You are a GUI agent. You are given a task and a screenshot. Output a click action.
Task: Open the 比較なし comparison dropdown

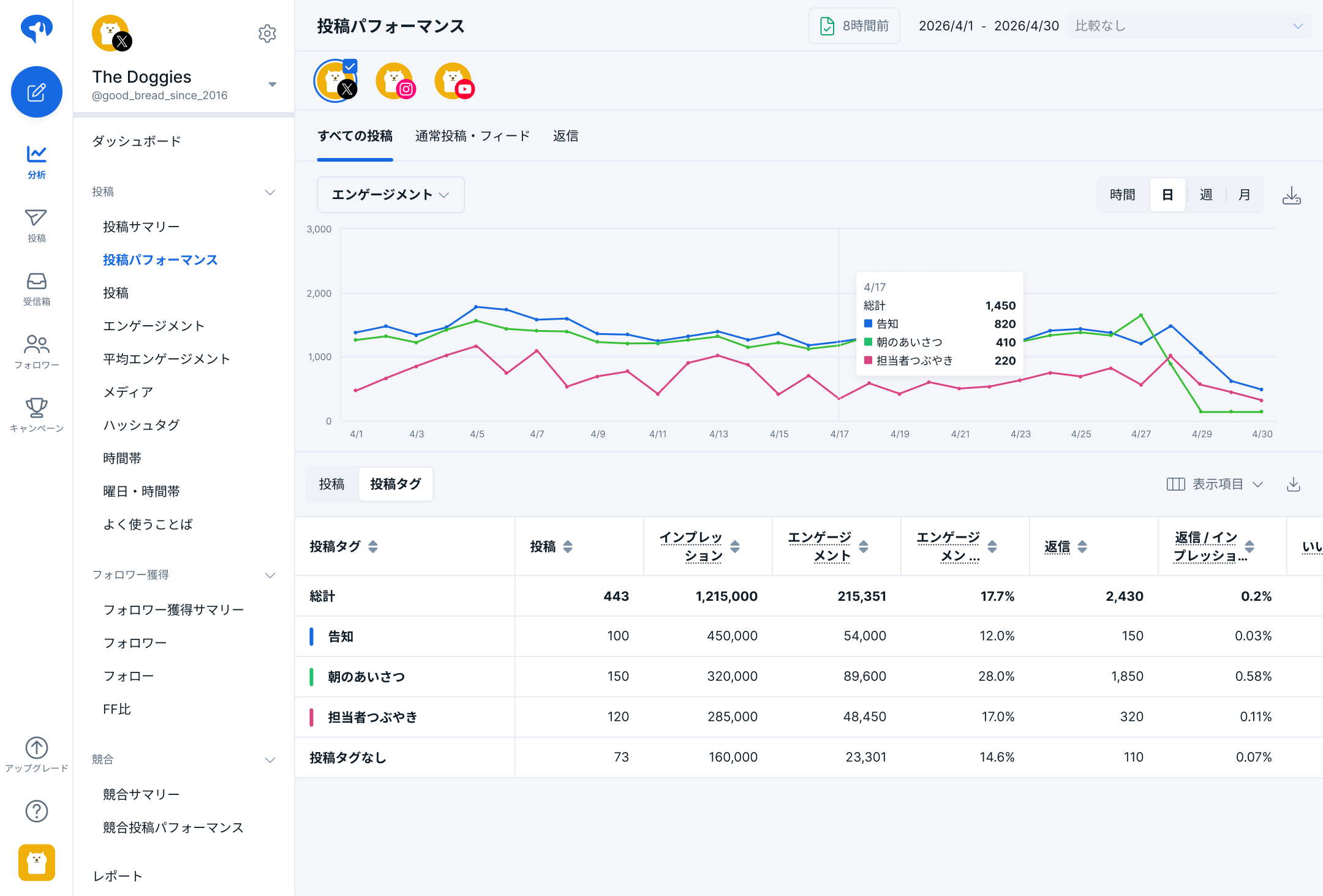pyautogui.click(x=1188, y=26)
